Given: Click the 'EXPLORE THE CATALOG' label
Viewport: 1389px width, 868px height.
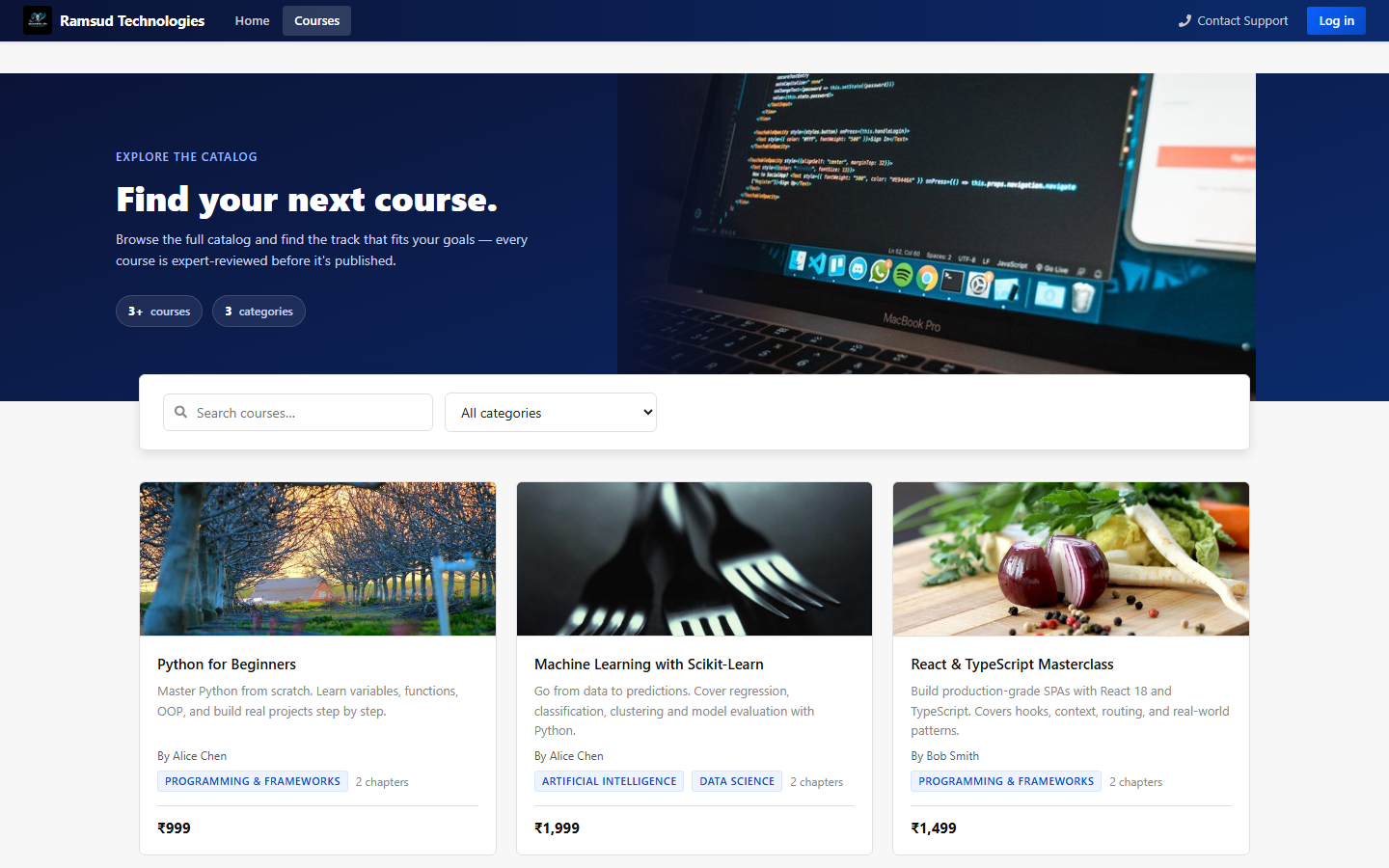Looking at the screenshot, I should [x=186, y=157].
